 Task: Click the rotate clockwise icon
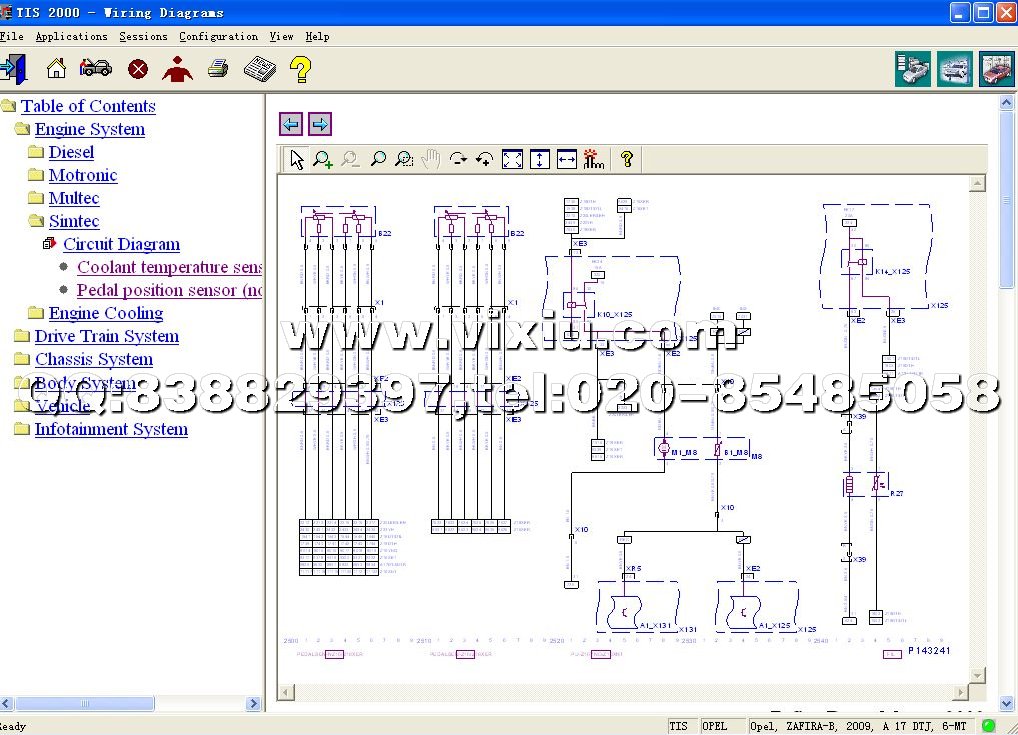click(458, 159)
